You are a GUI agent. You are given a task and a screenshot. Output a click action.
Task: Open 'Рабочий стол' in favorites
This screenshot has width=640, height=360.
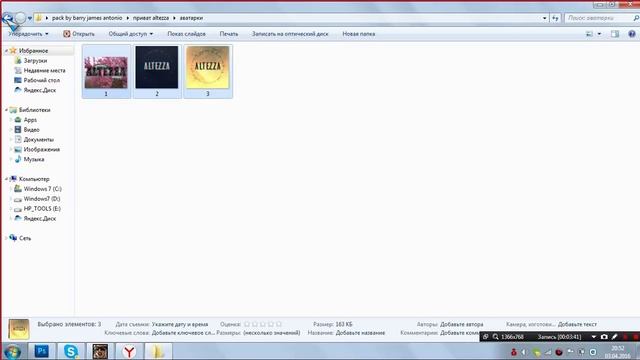[41, 80]
